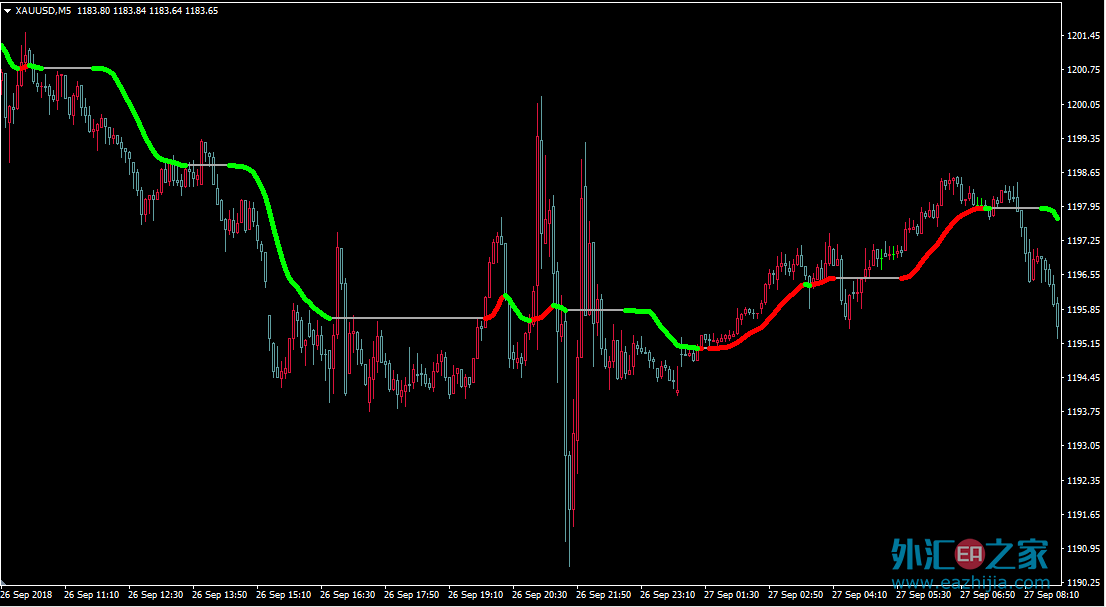
Task: Click the 1199.35 price scale label
Action: pyautogui.click(x=1085, y=138)
